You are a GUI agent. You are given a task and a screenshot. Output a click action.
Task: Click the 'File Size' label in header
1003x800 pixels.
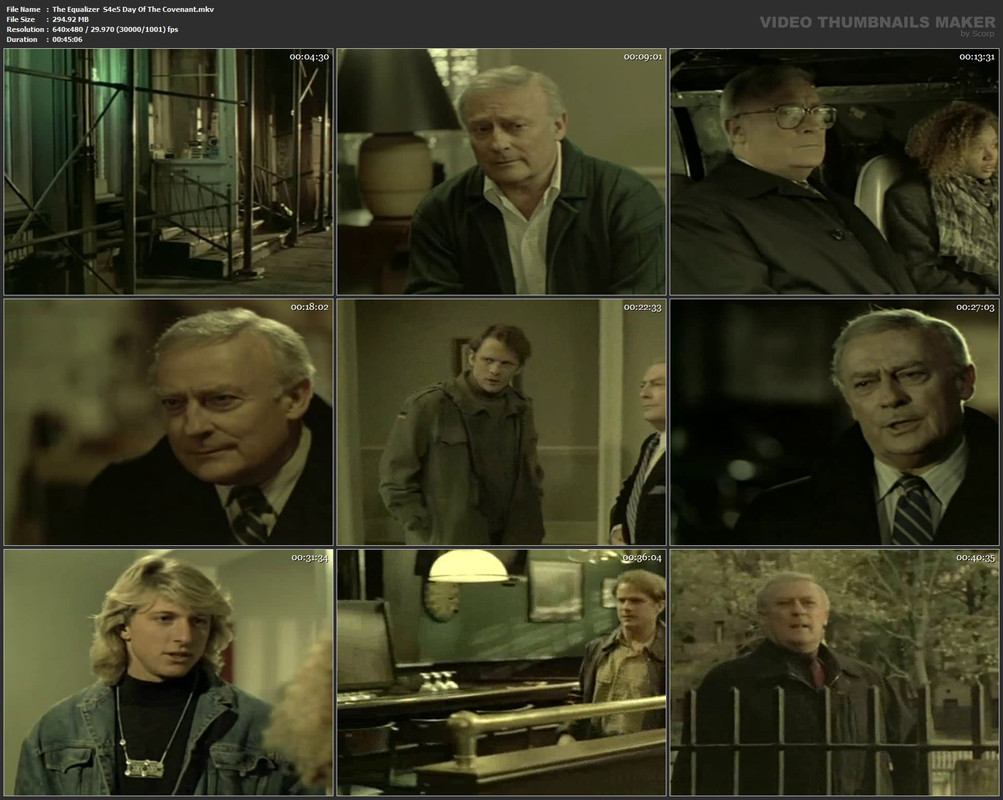pos(20,19)
